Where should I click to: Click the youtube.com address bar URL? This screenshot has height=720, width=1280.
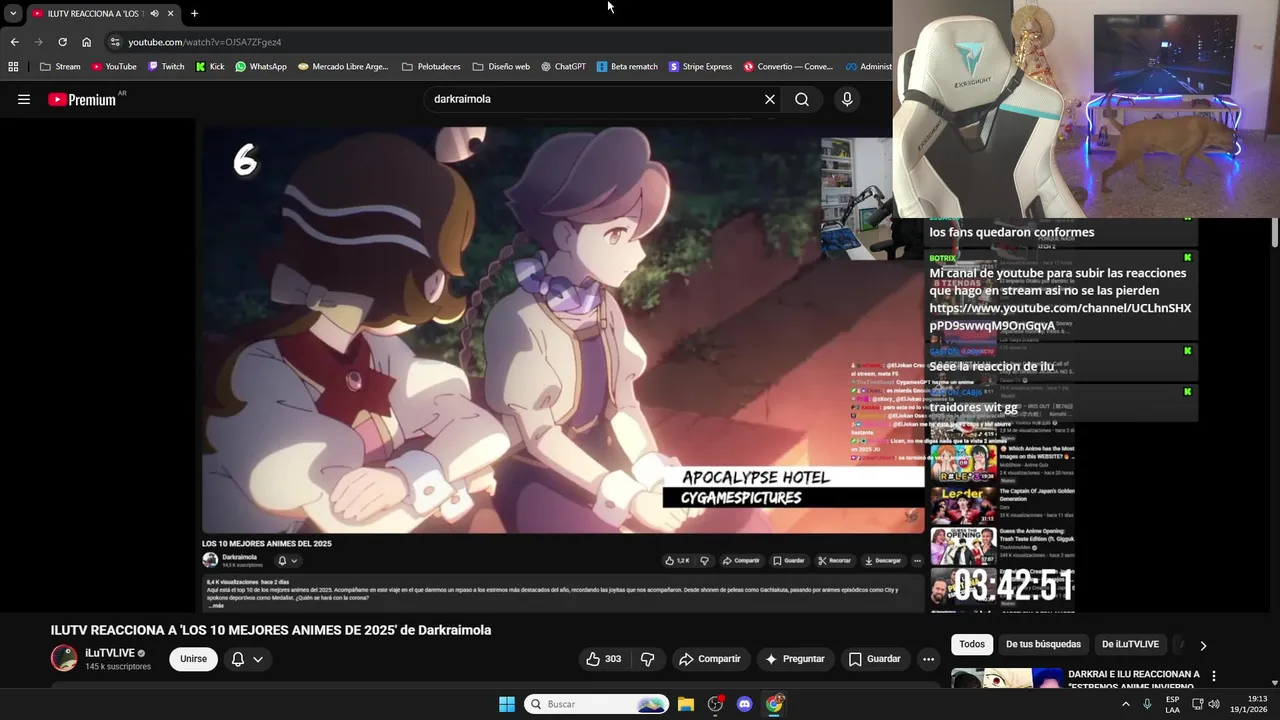pos(205,42)
